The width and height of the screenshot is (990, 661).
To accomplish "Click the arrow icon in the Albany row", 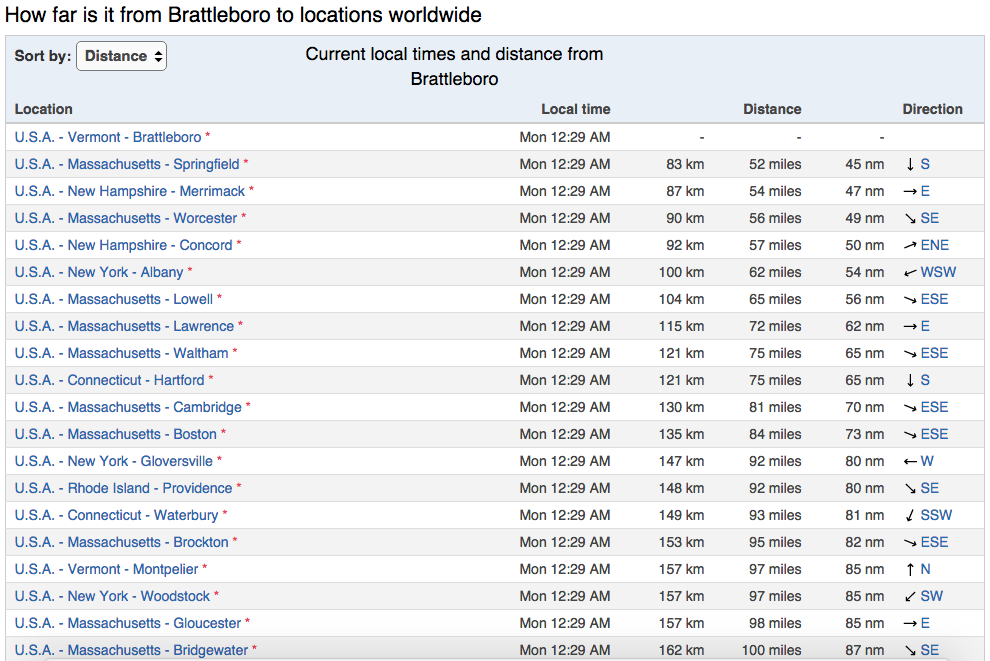I will [x=910, y=272].
